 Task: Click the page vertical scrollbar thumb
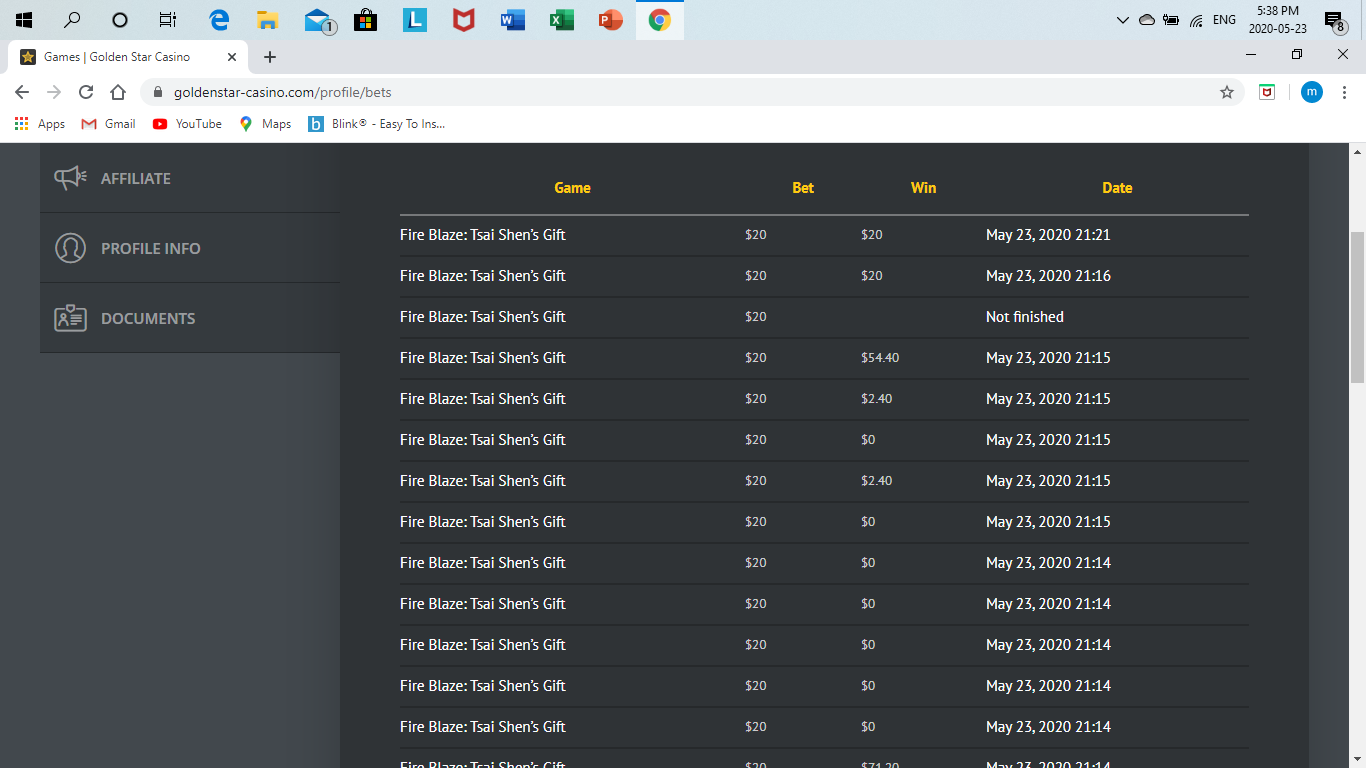pyautogui.click(x=1357, y=307)
